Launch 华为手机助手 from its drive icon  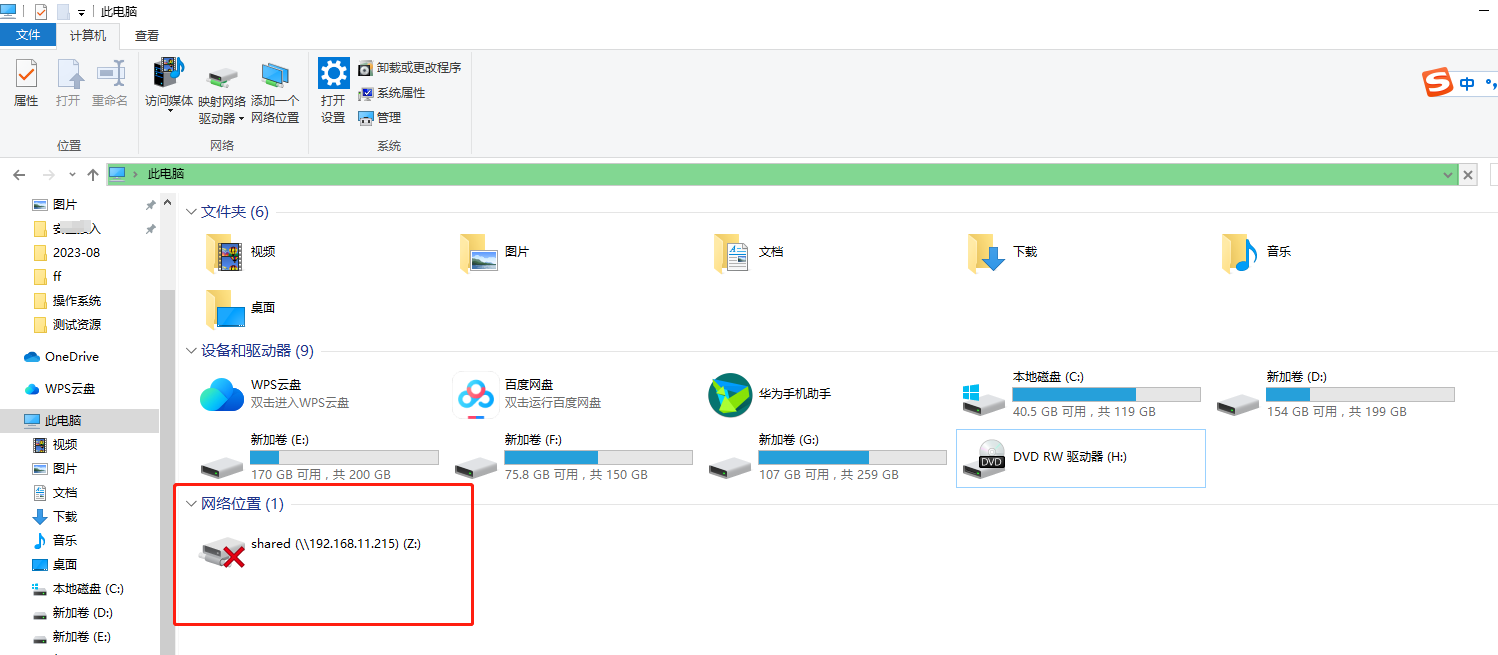point(729,394)
